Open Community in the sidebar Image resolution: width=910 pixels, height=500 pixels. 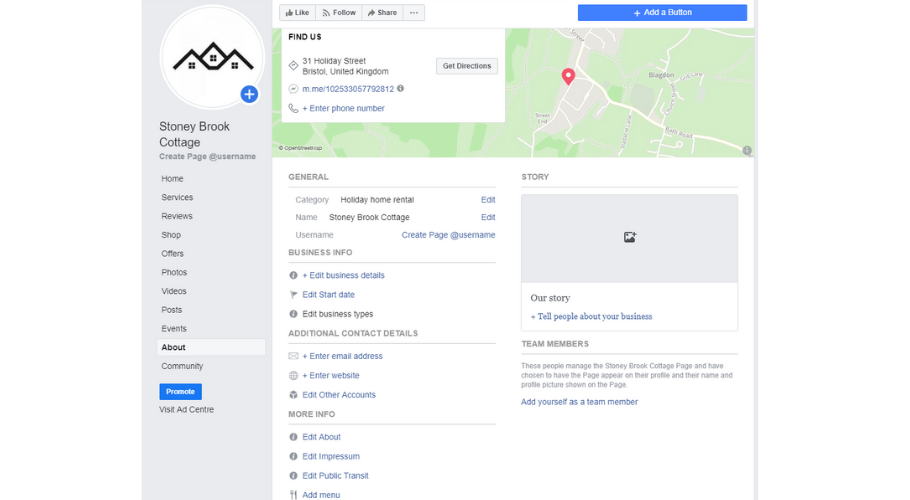(x=182, y=366)
